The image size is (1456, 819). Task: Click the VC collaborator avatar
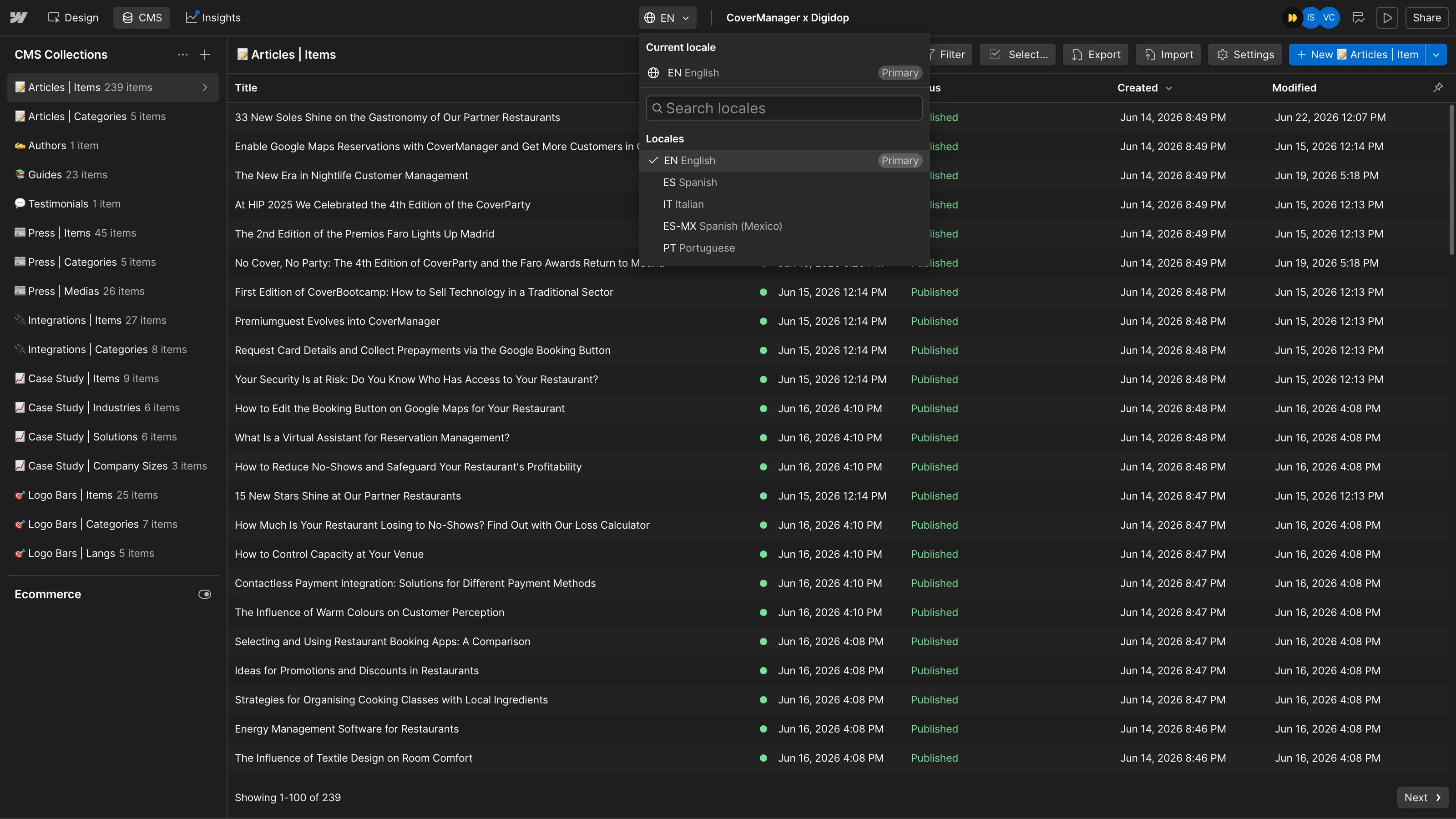pyautogui.click(x=1329, y=18)
